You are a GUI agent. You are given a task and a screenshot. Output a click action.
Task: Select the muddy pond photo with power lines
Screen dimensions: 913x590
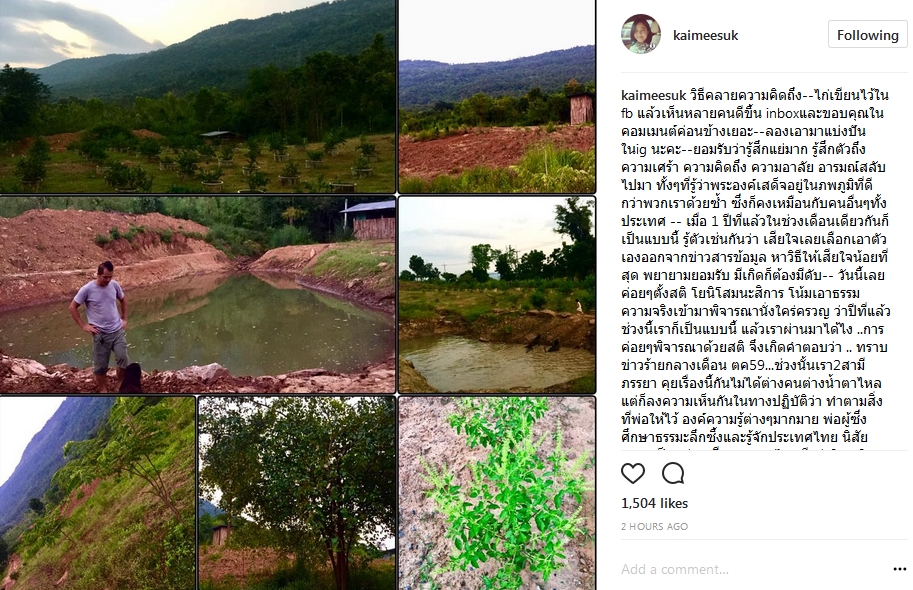[497, 295]
